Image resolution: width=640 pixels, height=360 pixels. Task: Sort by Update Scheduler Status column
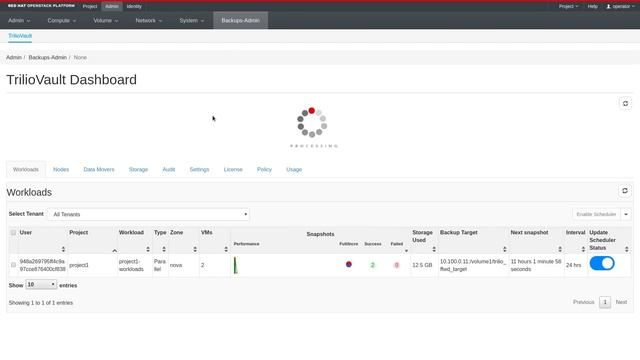click(x=627, y=249)
